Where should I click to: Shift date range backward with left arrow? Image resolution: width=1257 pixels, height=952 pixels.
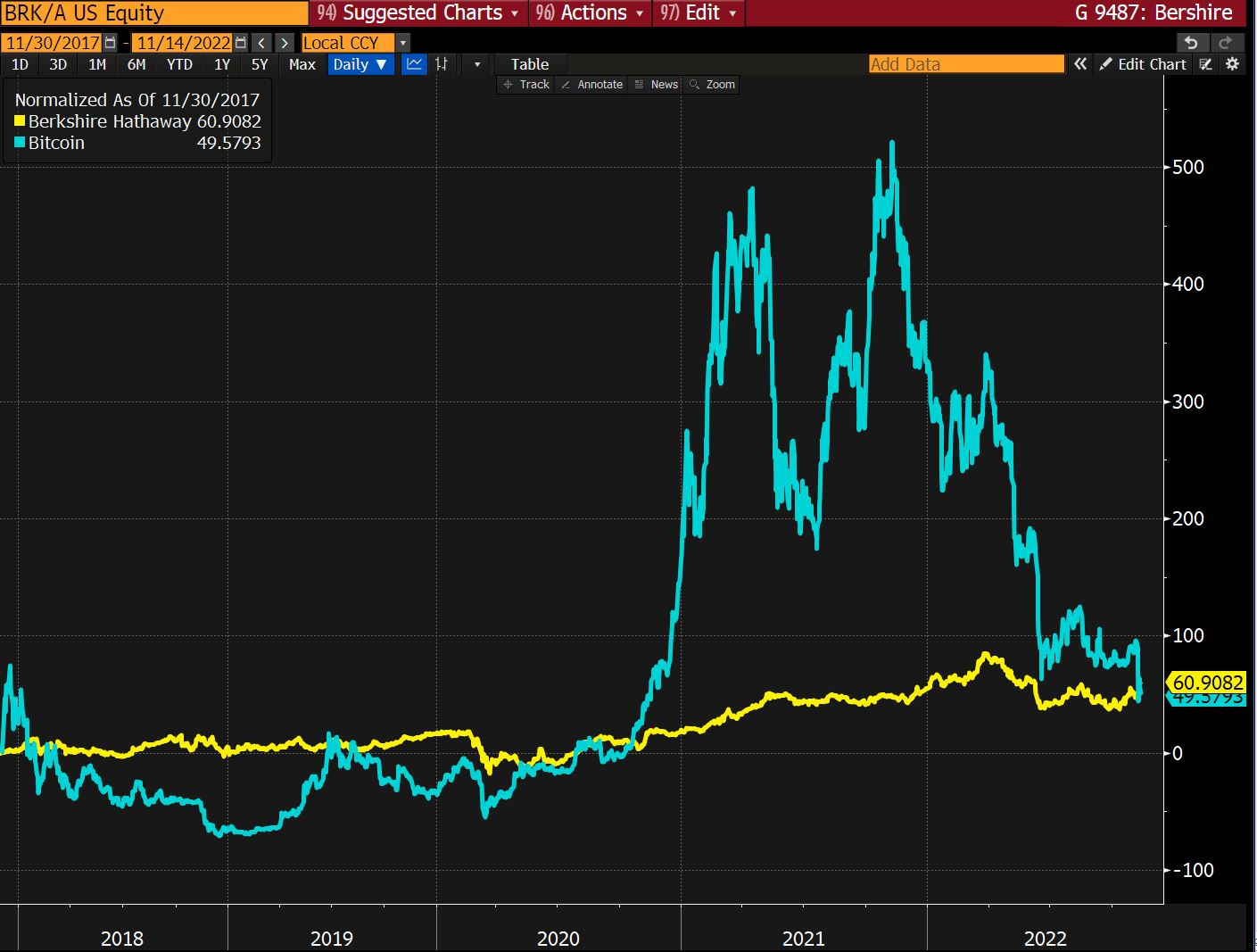pyautogui.click(x=261, y=43)
